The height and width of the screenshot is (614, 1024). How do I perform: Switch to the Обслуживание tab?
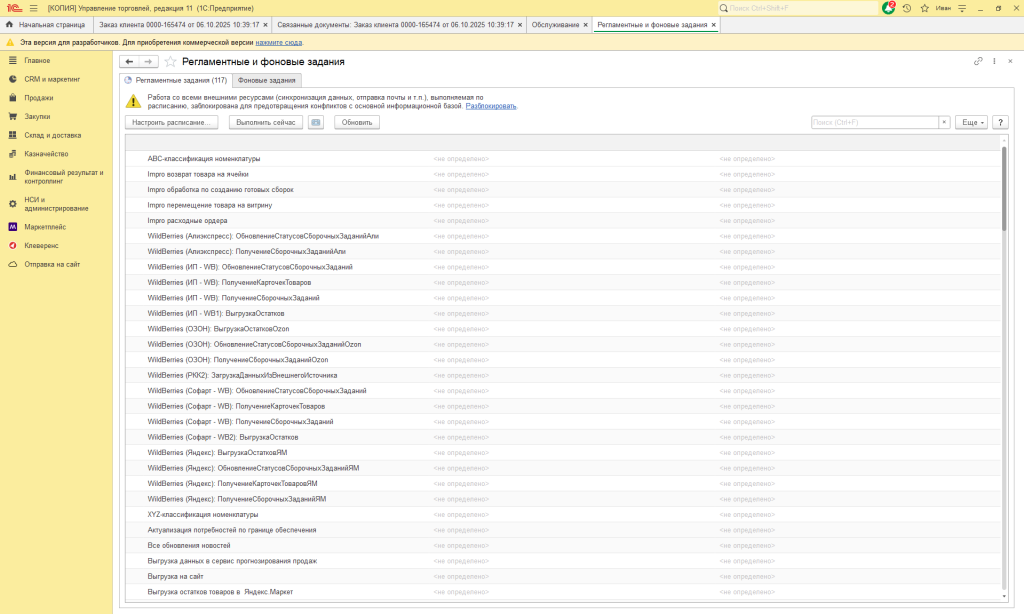(x=554, y=24)
